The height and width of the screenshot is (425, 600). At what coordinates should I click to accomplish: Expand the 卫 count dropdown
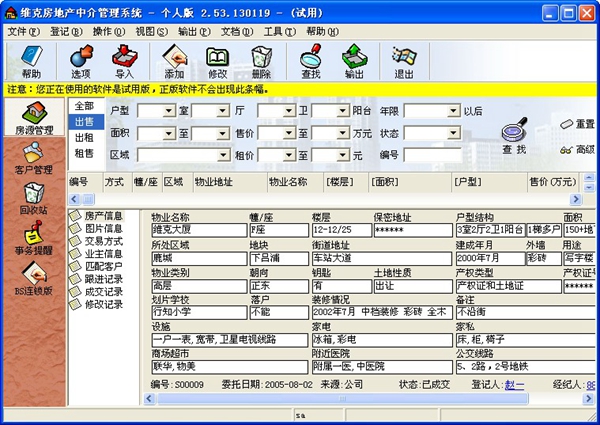(289, 111)
